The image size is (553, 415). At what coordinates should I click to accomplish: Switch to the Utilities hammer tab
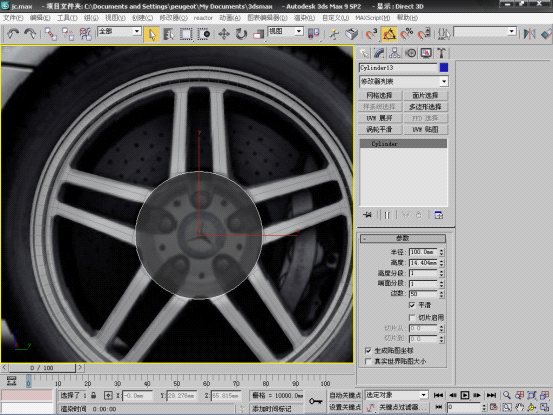441,53
